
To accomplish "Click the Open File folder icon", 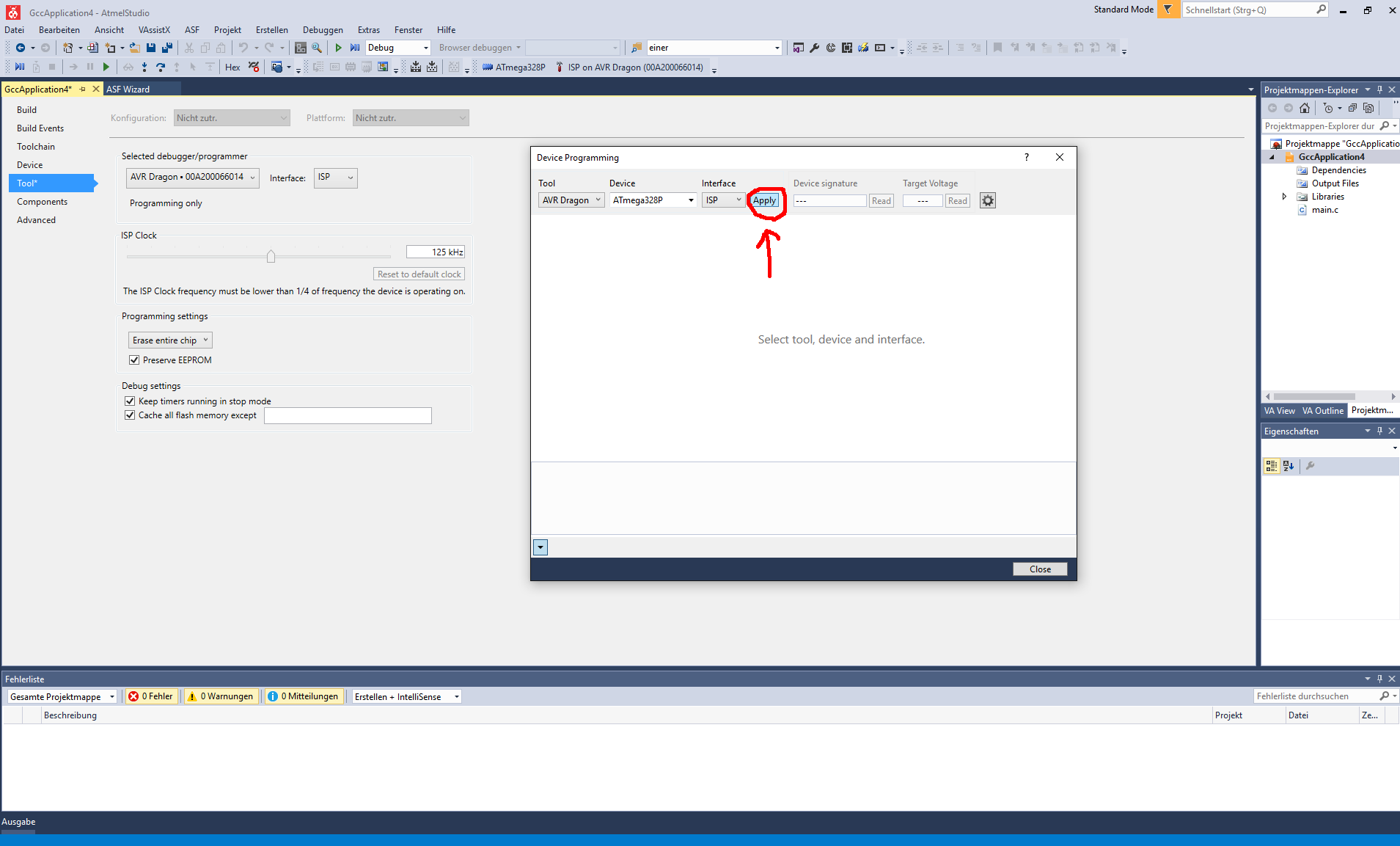I will tap(134, 48).
